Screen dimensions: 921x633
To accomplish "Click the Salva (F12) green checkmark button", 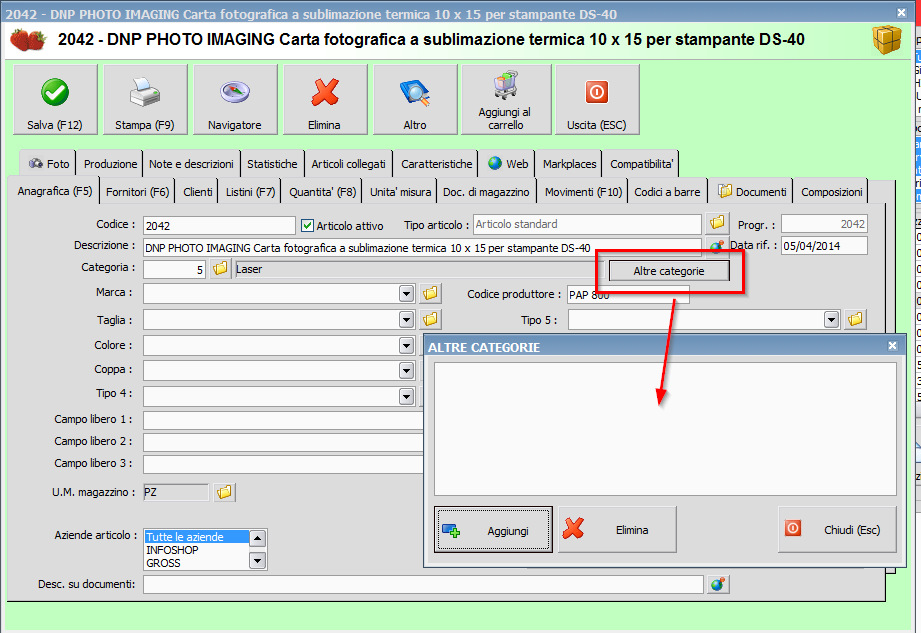I will [x=55, y=100].
